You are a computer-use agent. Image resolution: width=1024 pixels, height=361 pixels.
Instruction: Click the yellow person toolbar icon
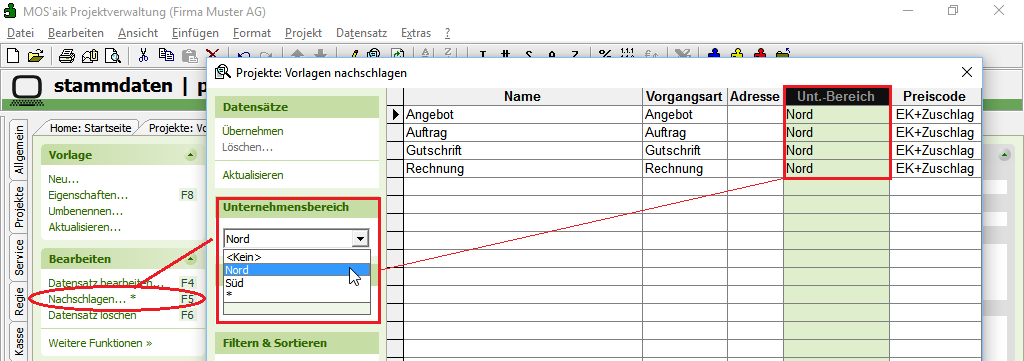(737, 55)
